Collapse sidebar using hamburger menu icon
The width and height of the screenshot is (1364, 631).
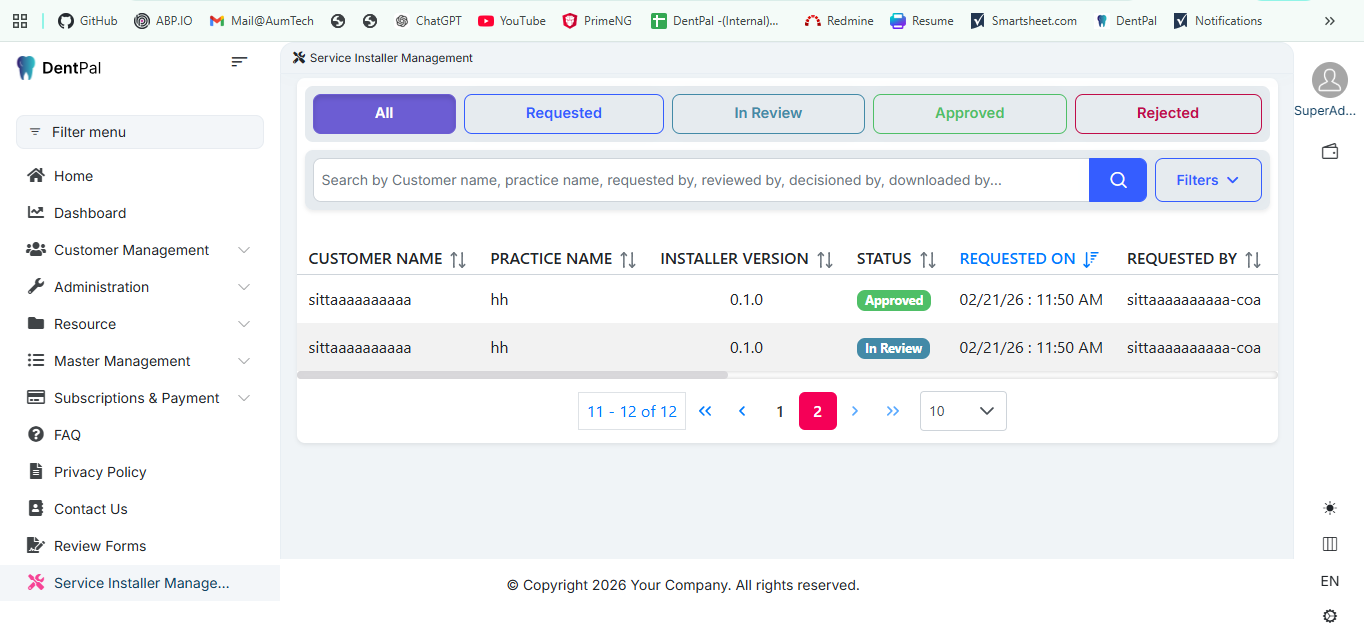[x=239, y=62]
